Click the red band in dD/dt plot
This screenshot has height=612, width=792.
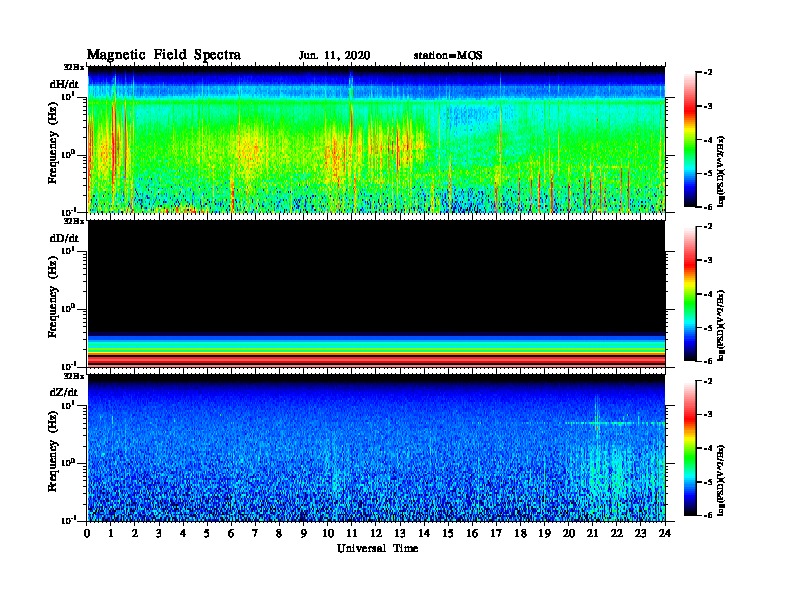pyautogui.click(x=376, y=360)
